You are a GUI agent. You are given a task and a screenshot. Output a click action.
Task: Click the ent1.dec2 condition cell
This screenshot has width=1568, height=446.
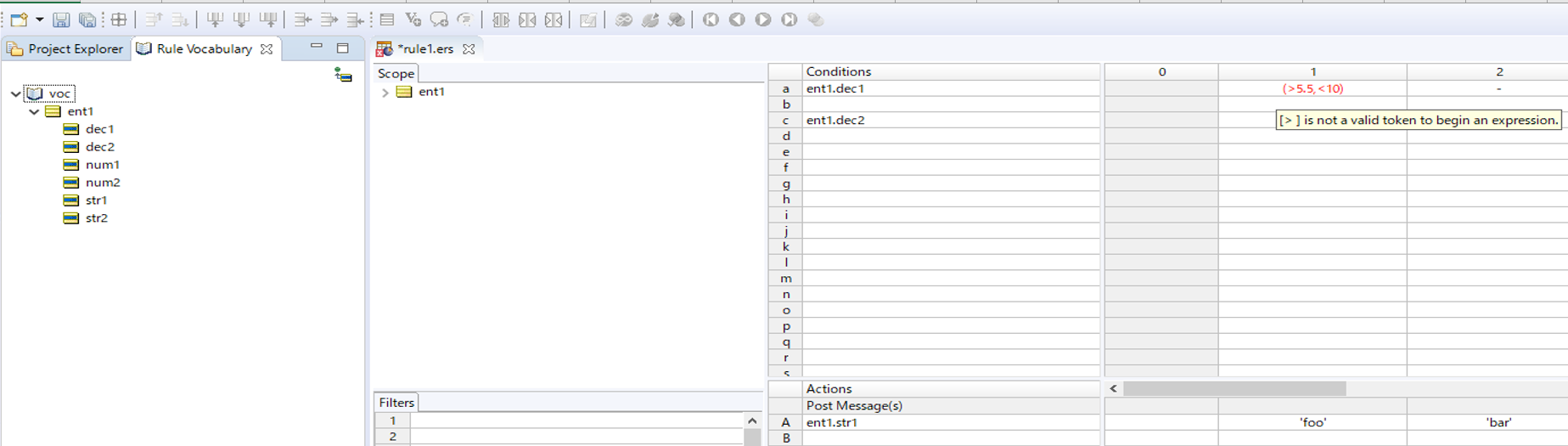coord(951,120)
